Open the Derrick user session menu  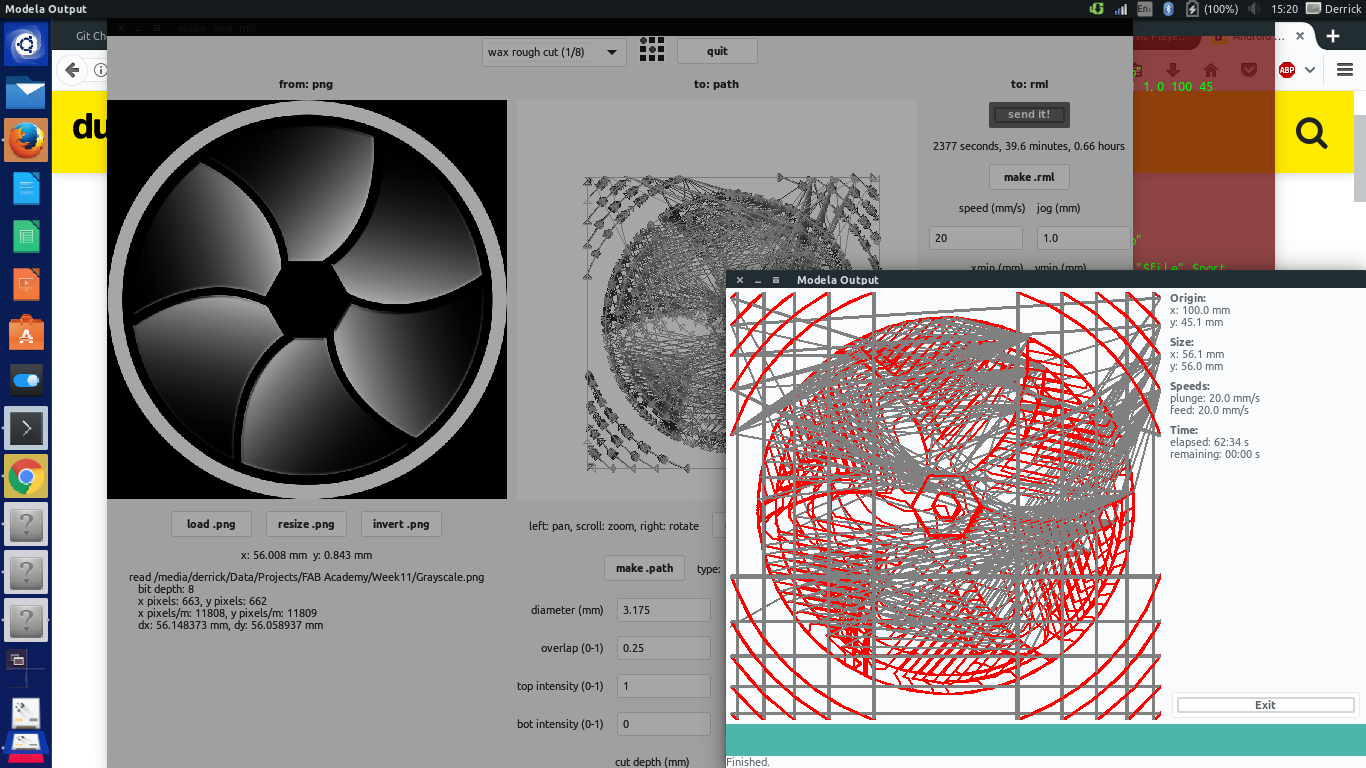(1342, 9)
